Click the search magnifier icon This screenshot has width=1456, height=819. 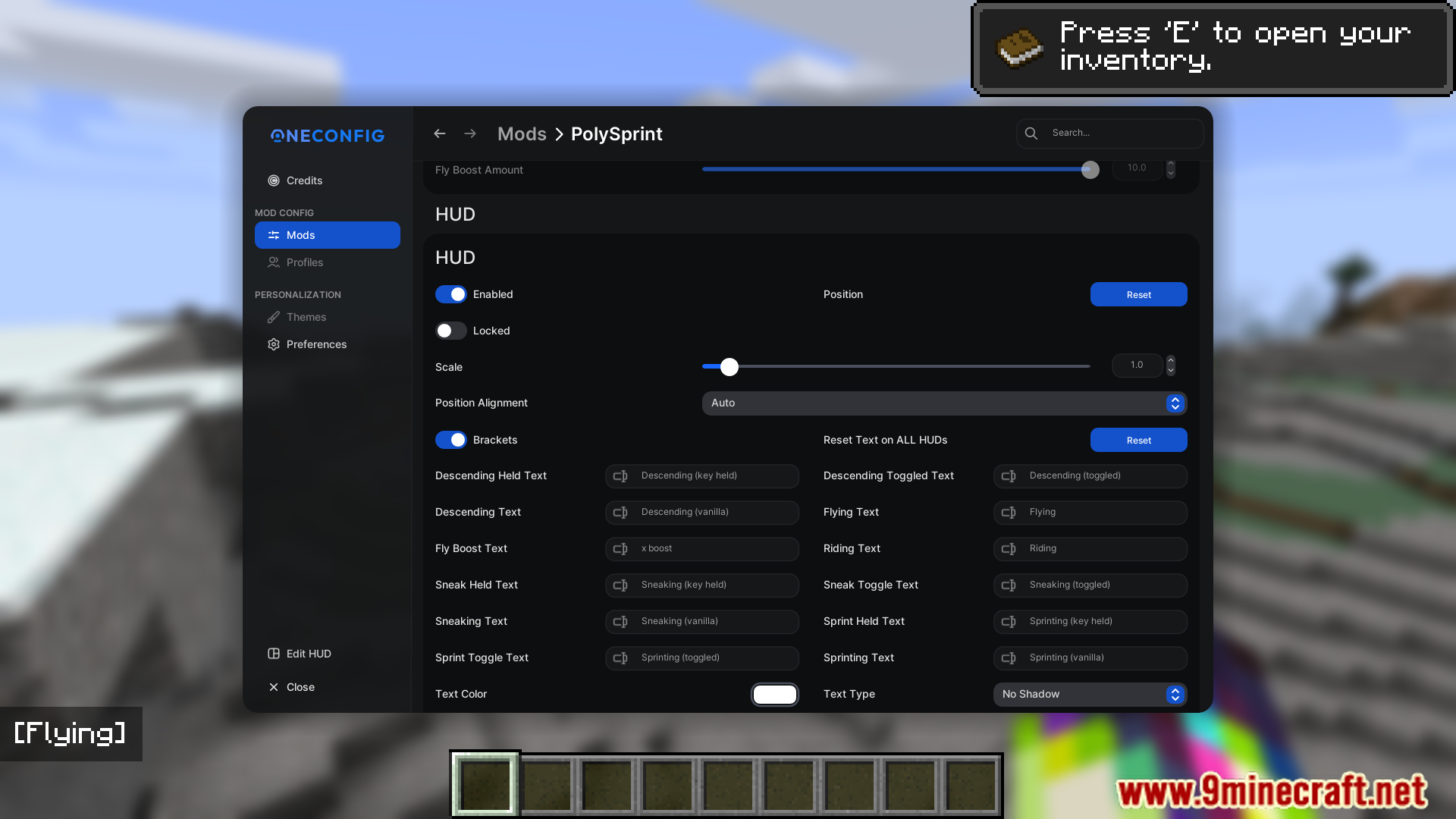point(1031,133)
